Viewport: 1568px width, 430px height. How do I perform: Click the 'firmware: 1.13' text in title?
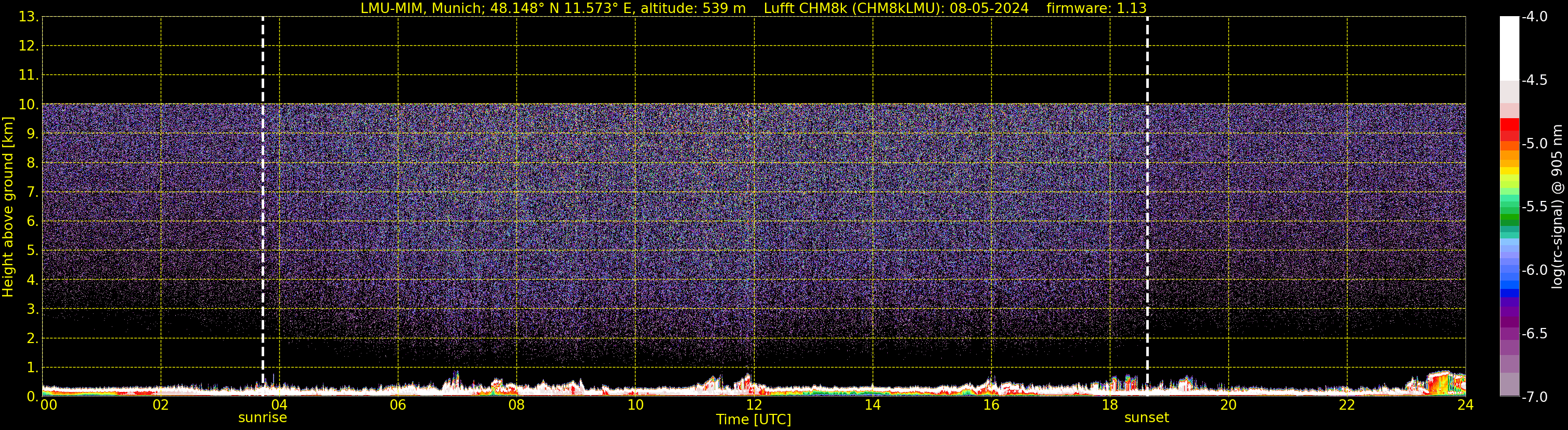click(1096, 8)
